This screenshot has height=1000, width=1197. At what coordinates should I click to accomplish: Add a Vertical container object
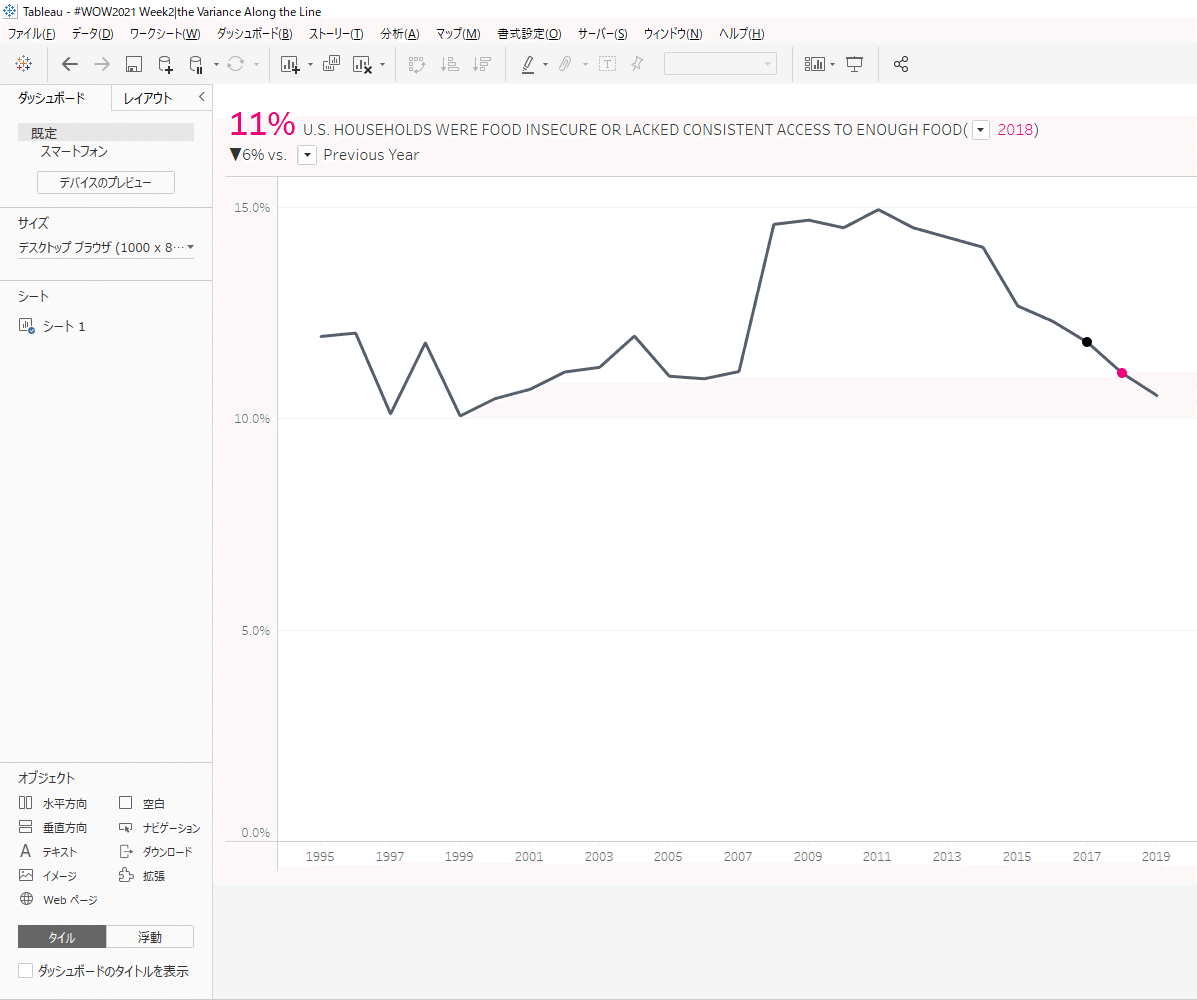[x=53, y=827]
